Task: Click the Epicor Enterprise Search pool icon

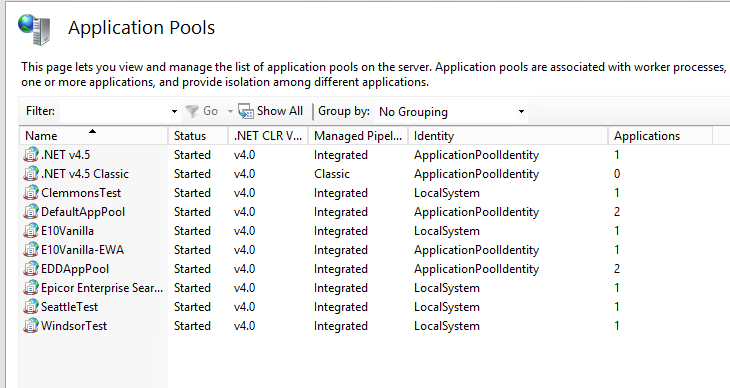Action: click(31, 288)
